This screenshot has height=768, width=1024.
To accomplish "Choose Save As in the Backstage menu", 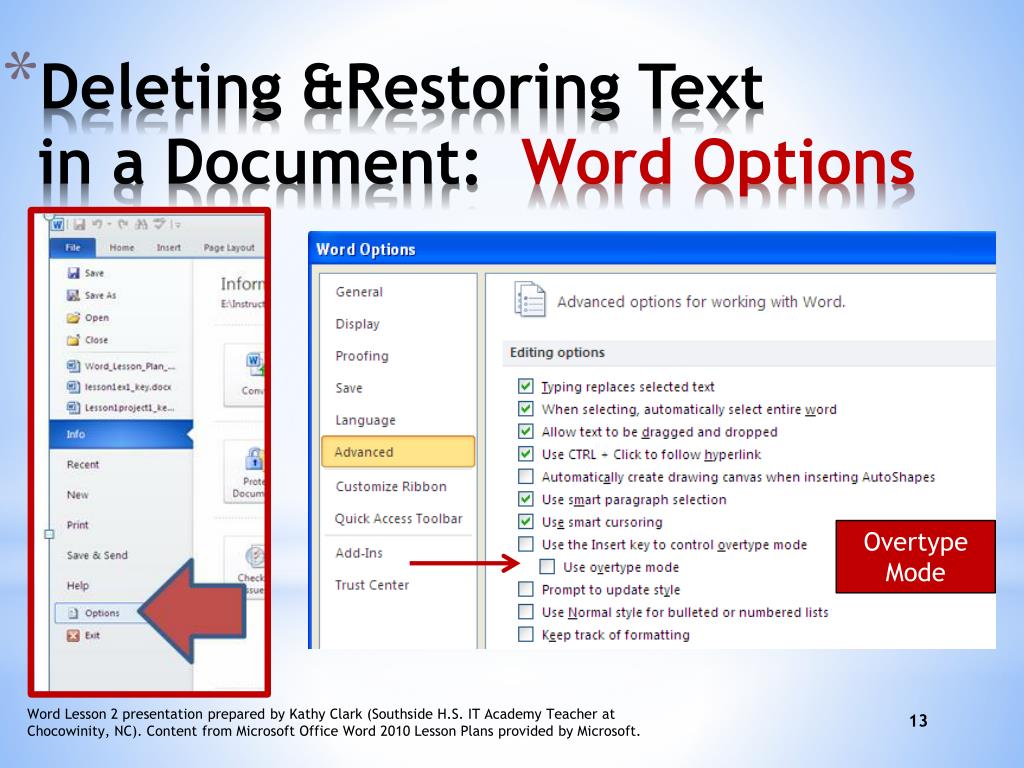I will point(91,295).
